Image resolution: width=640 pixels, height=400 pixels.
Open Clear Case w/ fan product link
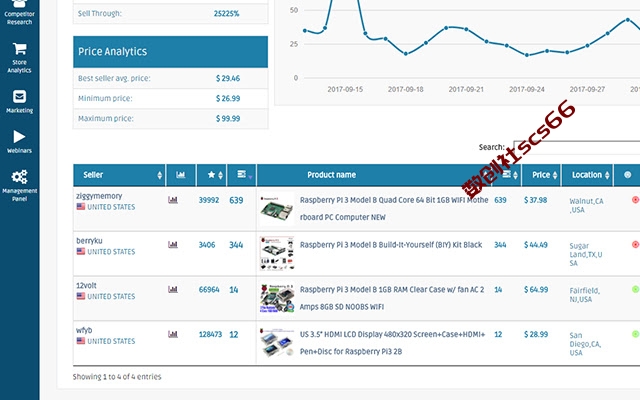coord(392,298)
